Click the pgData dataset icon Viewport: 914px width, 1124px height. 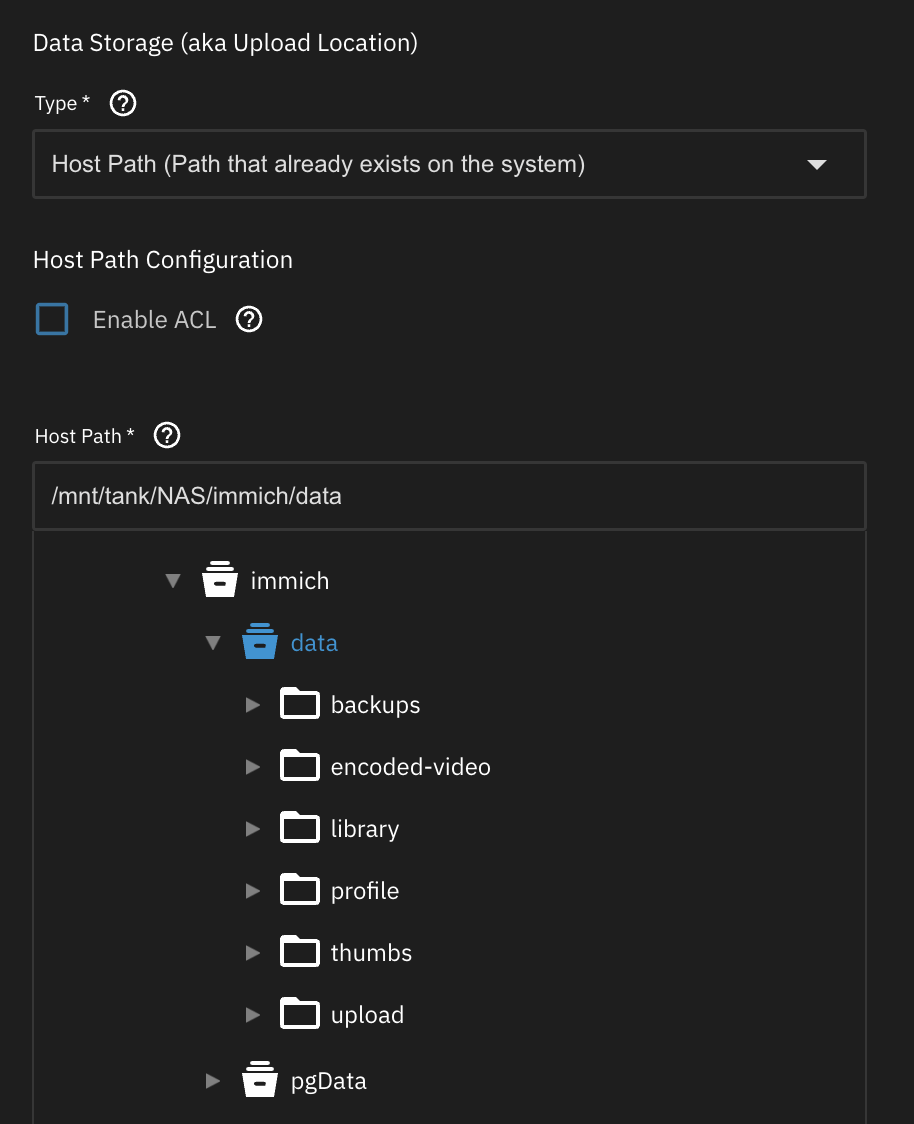coord(260,1080)
